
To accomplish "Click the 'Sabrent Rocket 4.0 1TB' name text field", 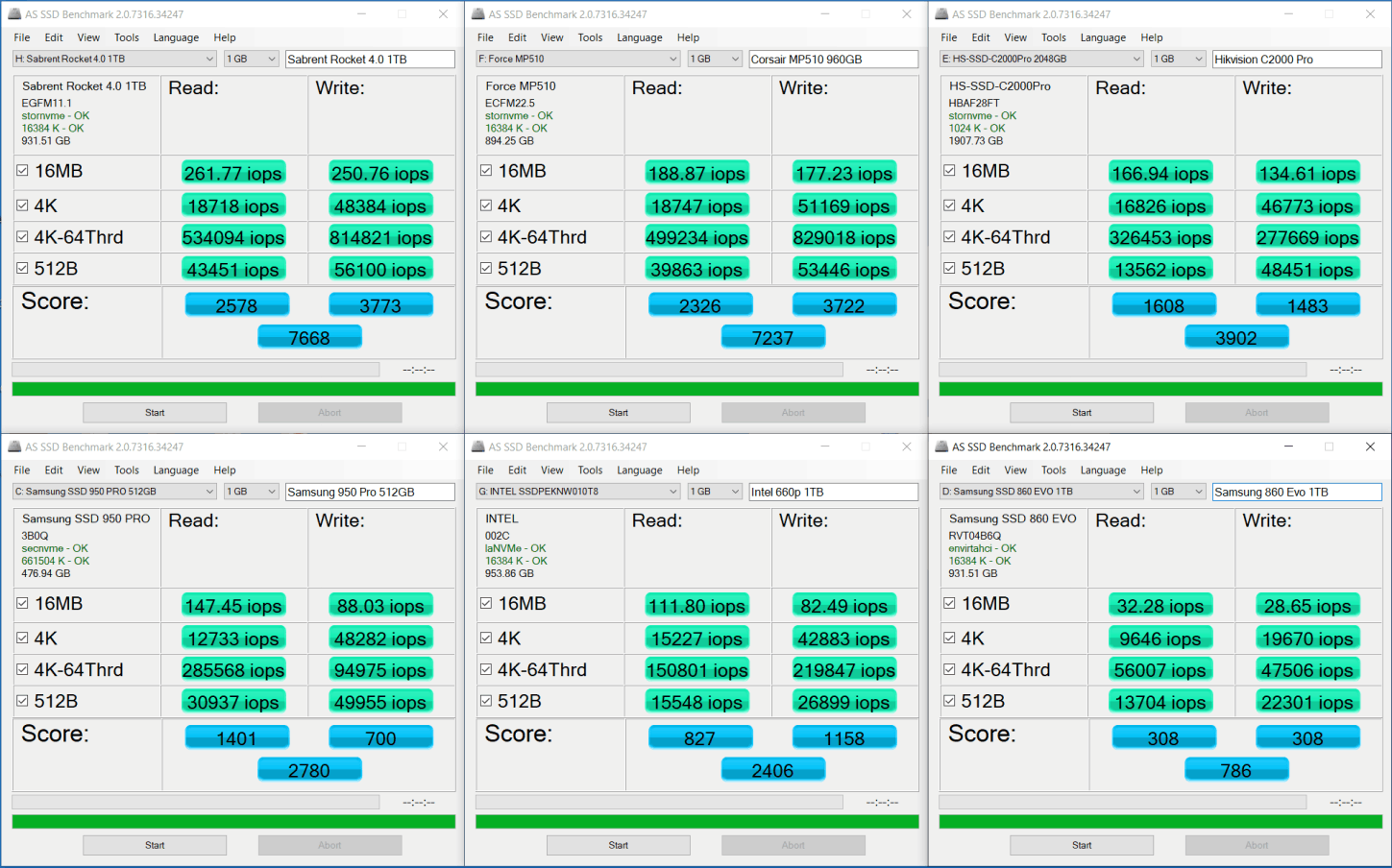I will [x=370, y=60].
